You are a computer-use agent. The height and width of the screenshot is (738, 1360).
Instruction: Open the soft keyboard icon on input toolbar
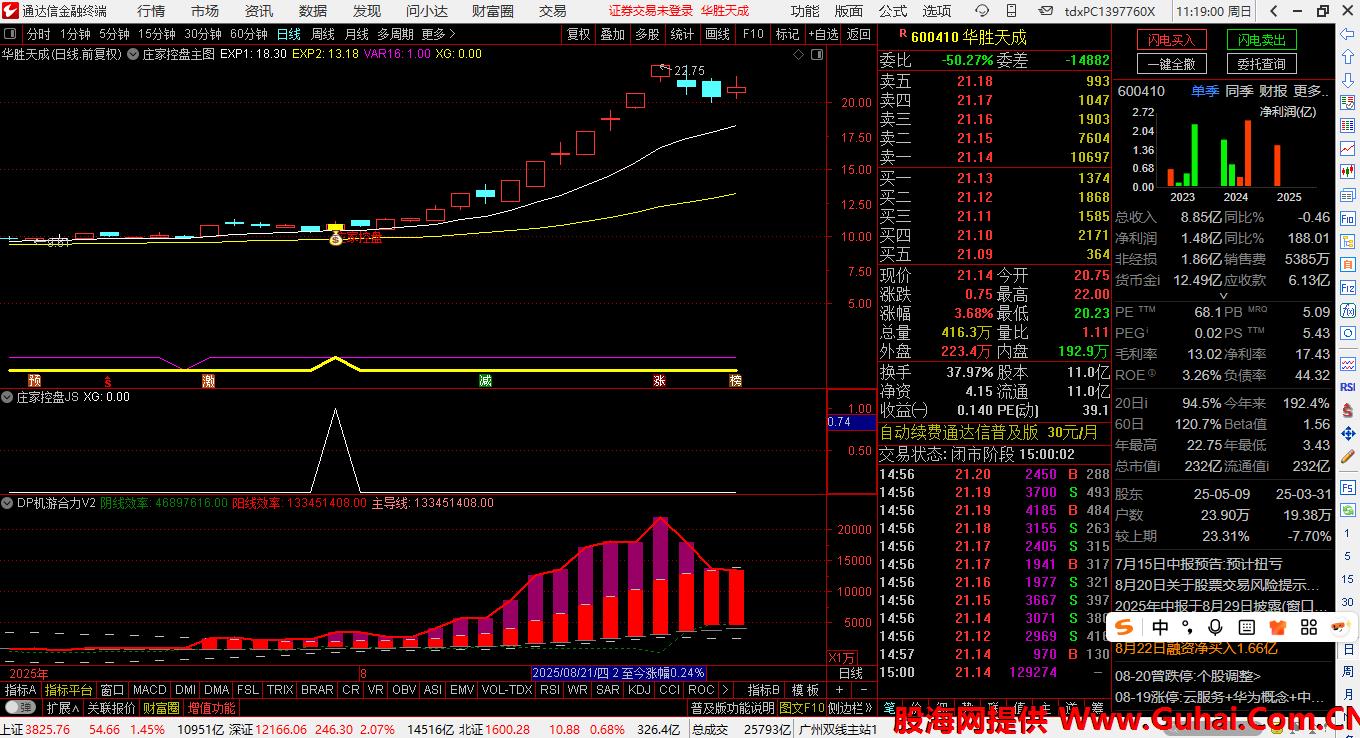coord(1246,627)
